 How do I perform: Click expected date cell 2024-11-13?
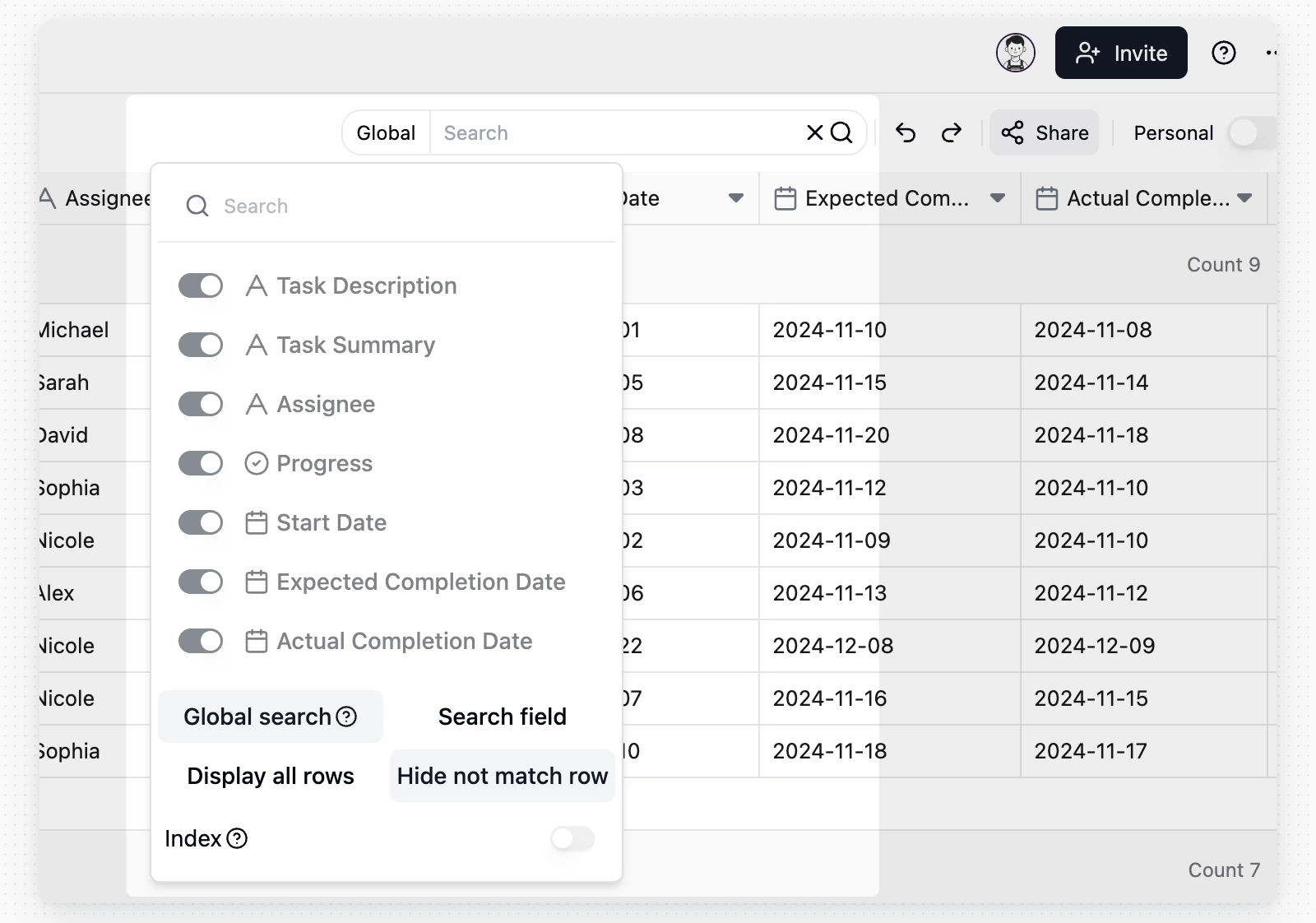tap(889, 593)
